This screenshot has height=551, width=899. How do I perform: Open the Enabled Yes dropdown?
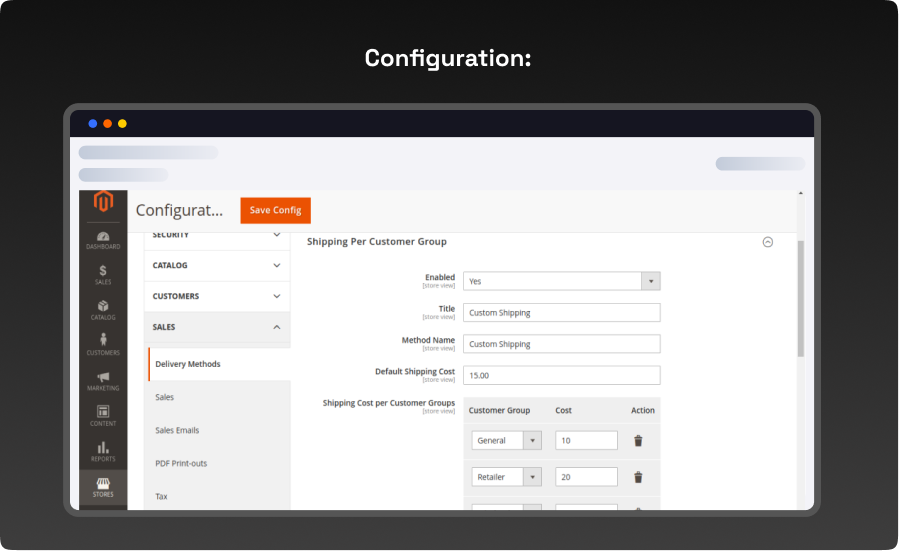(x=561, y=282)
